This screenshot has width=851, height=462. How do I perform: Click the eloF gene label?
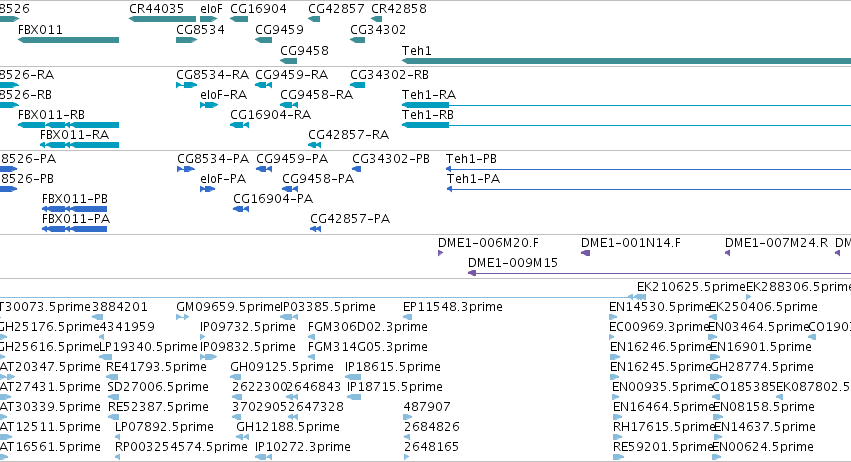click(x=211, y=9)
